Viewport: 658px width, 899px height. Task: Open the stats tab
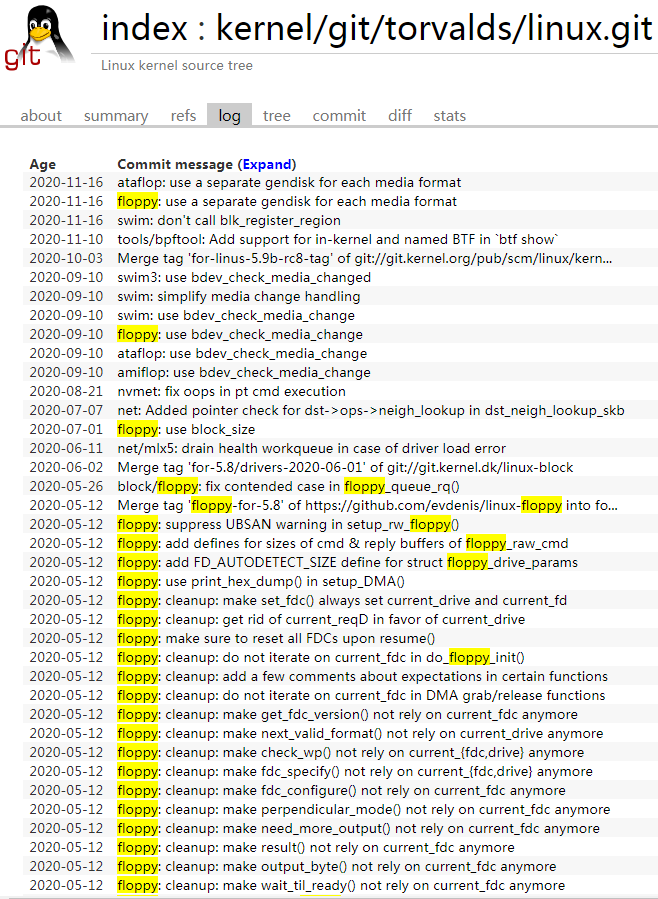click(449, 116)
